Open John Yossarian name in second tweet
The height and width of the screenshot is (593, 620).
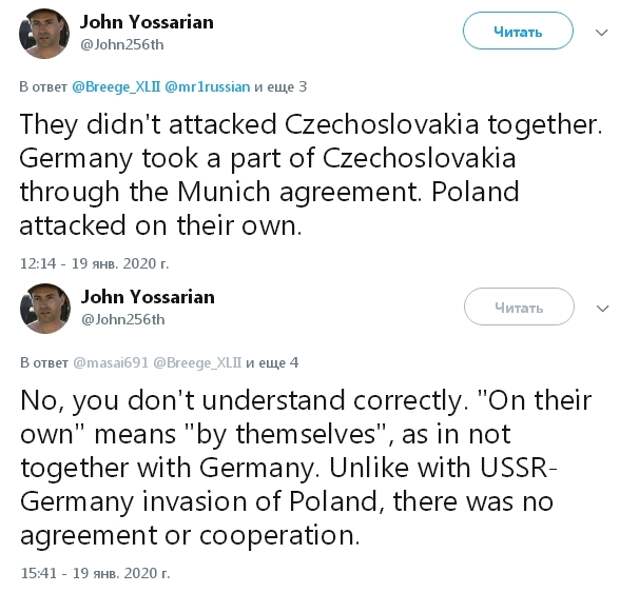147,297
